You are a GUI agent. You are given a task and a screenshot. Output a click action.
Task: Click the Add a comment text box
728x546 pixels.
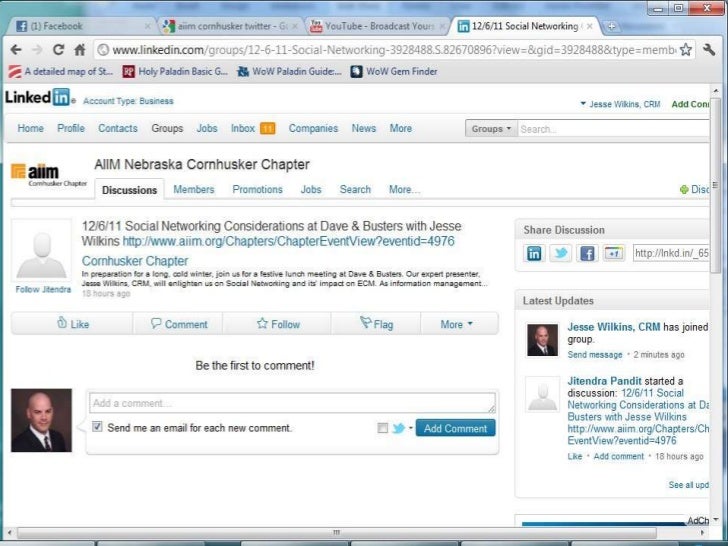click(292, 403)
